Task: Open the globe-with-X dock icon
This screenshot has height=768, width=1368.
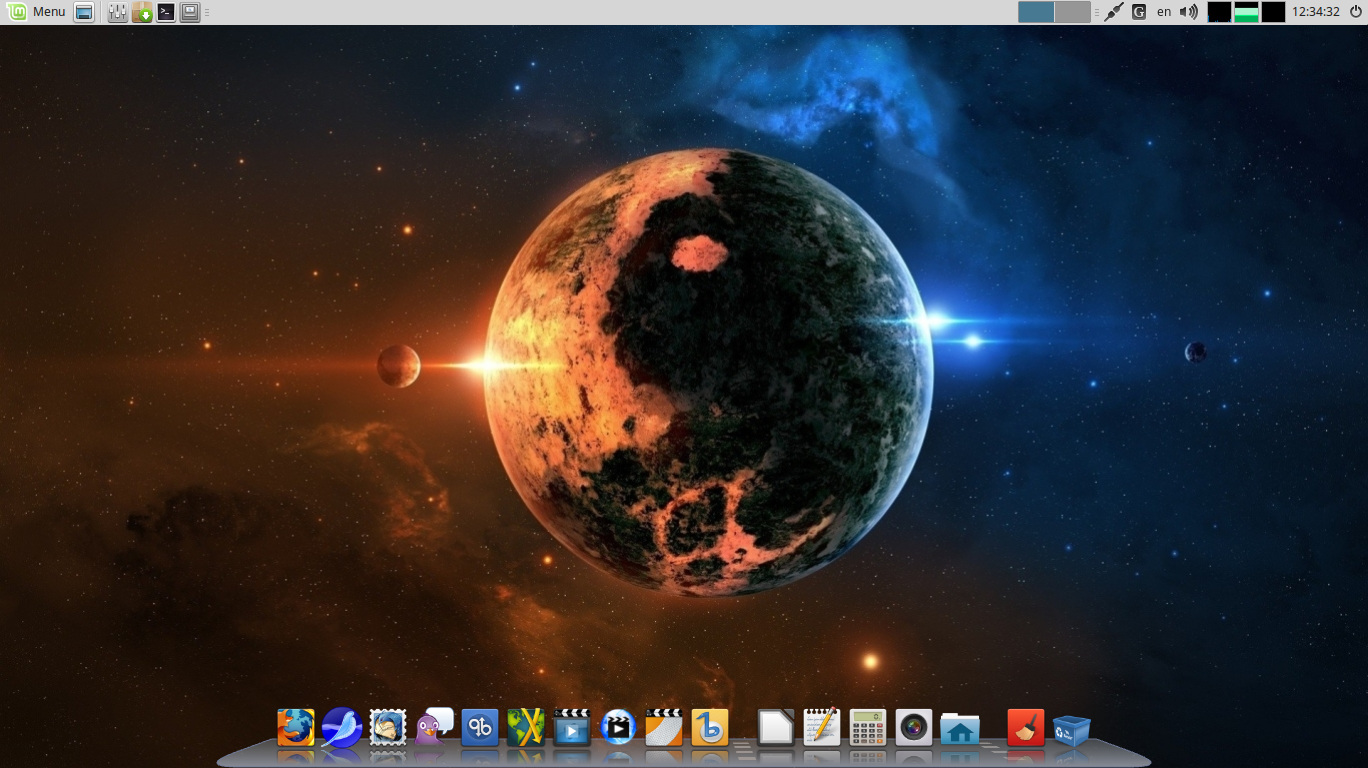Action: pyautogui.click(x=526, y=727)
